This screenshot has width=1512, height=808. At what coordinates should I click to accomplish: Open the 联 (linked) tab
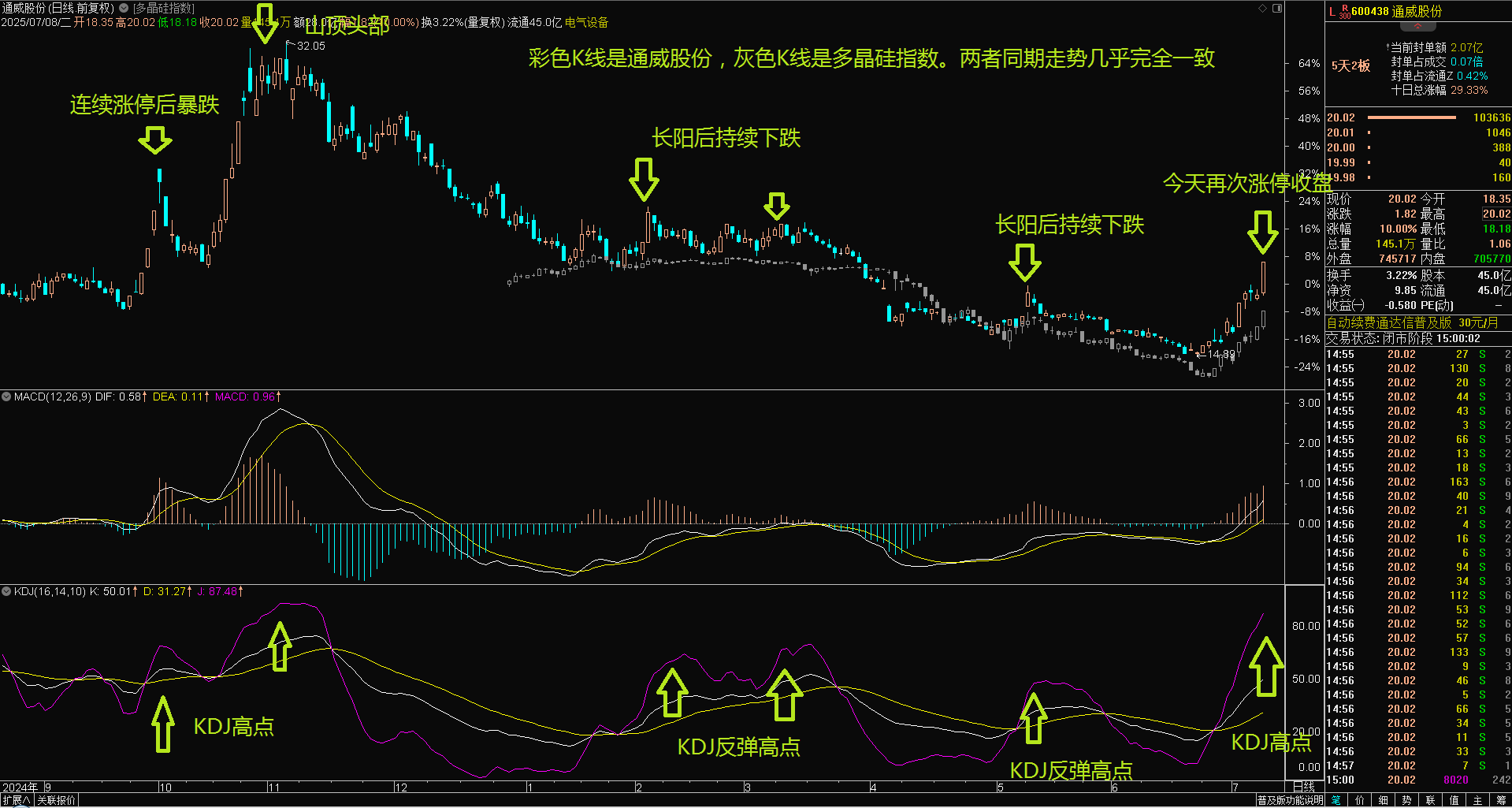1431,800
